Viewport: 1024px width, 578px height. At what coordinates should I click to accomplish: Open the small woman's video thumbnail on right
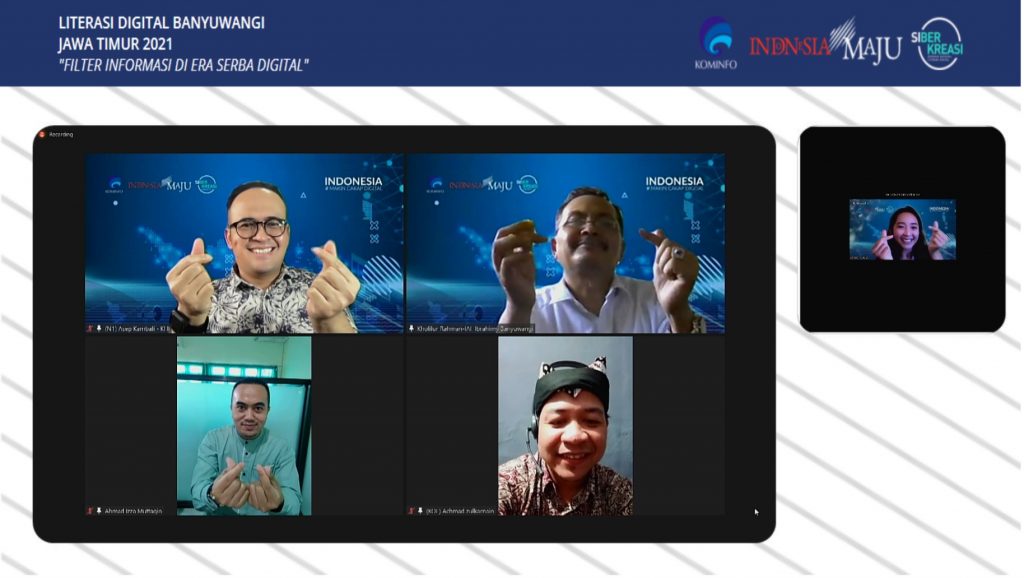click(x=902, y=230)
